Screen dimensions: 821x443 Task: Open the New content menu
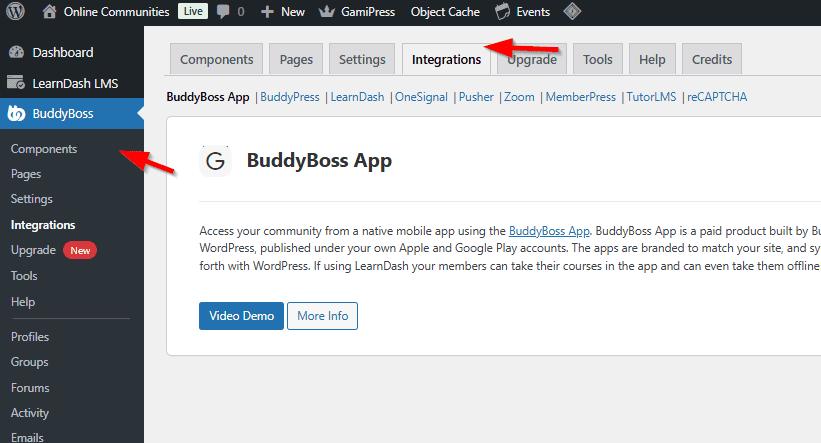pos(293,12)
